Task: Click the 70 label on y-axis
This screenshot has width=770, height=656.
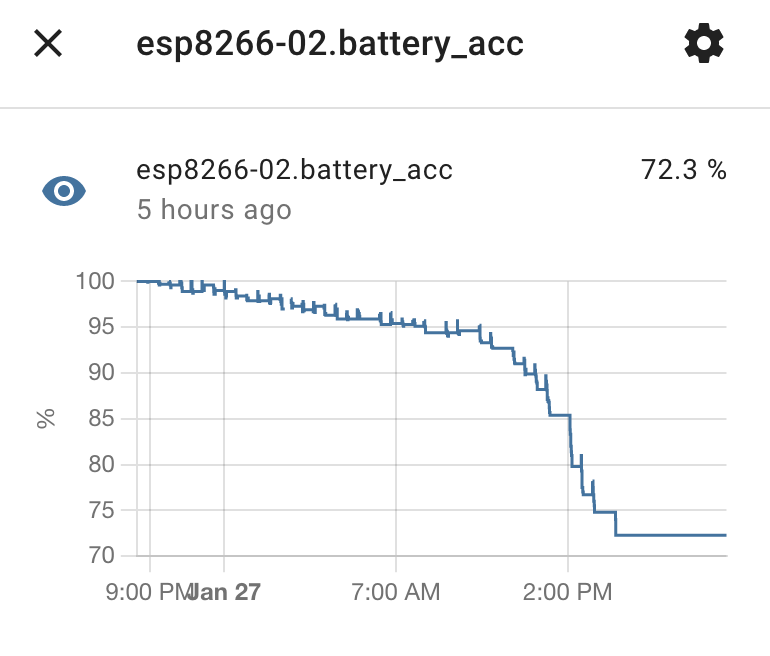Action: [x=99, y=555]
